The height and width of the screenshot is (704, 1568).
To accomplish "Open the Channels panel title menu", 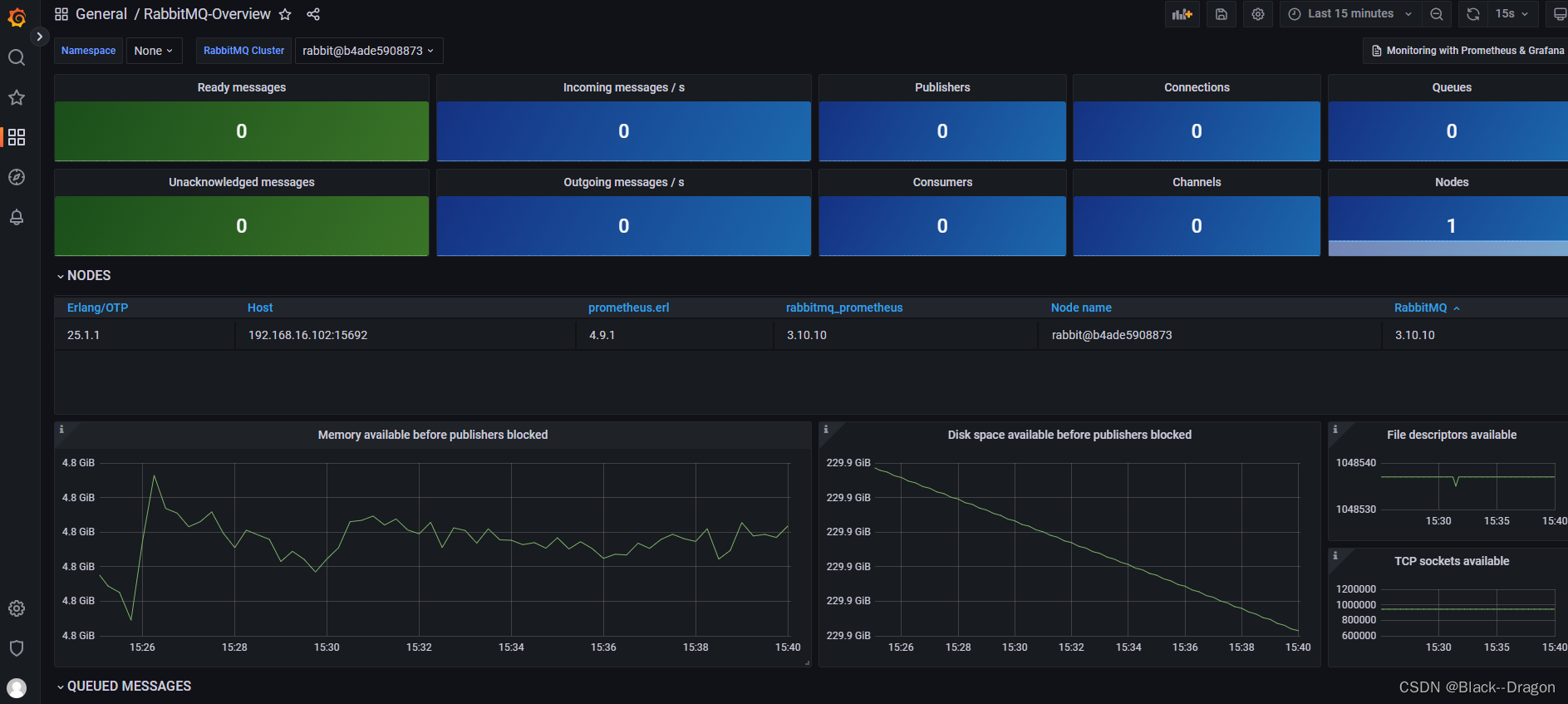I will click(1197, 182).
